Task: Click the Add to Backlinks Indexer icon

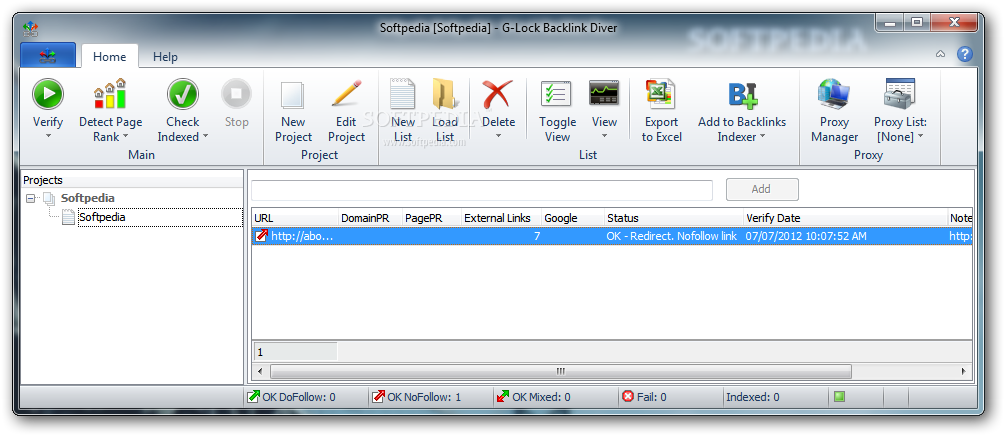Action: click(742, 94)
